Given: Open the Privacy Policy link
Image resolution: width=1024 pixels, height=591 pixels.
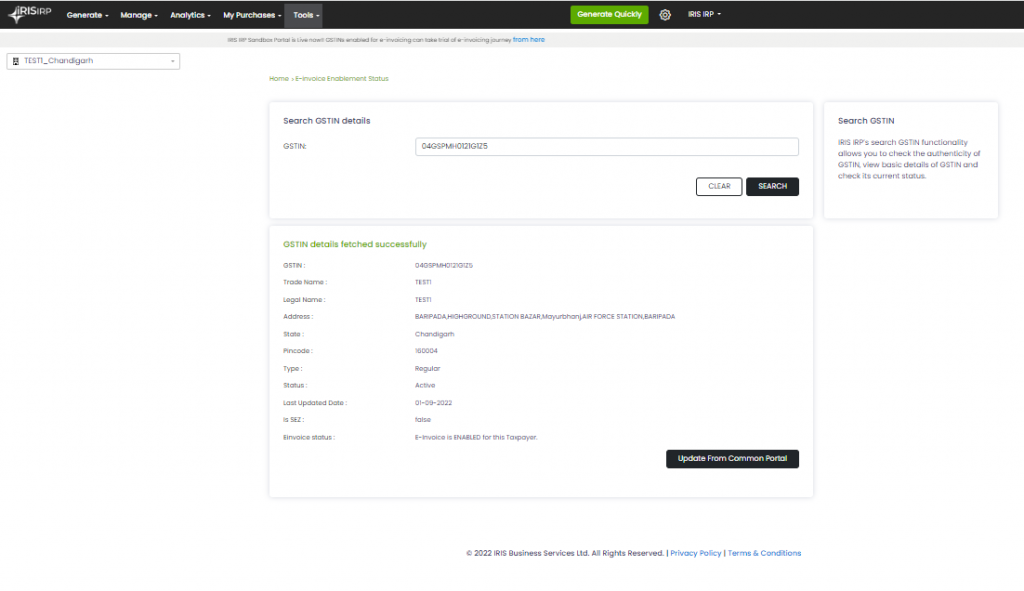Looking at the screenshot, I should pyautogui.click(x=695, y=552).
